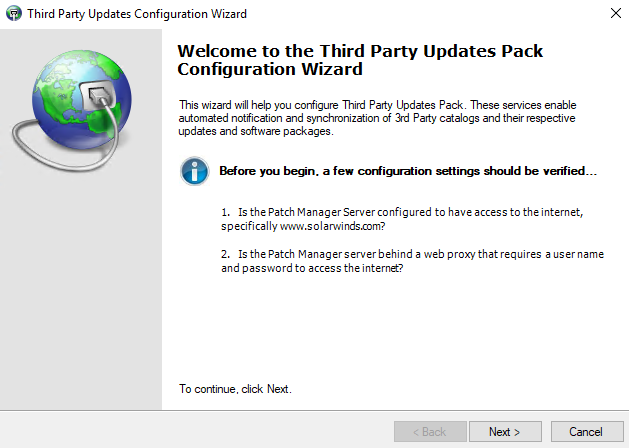Close the wizard window with X

[611, 14]
